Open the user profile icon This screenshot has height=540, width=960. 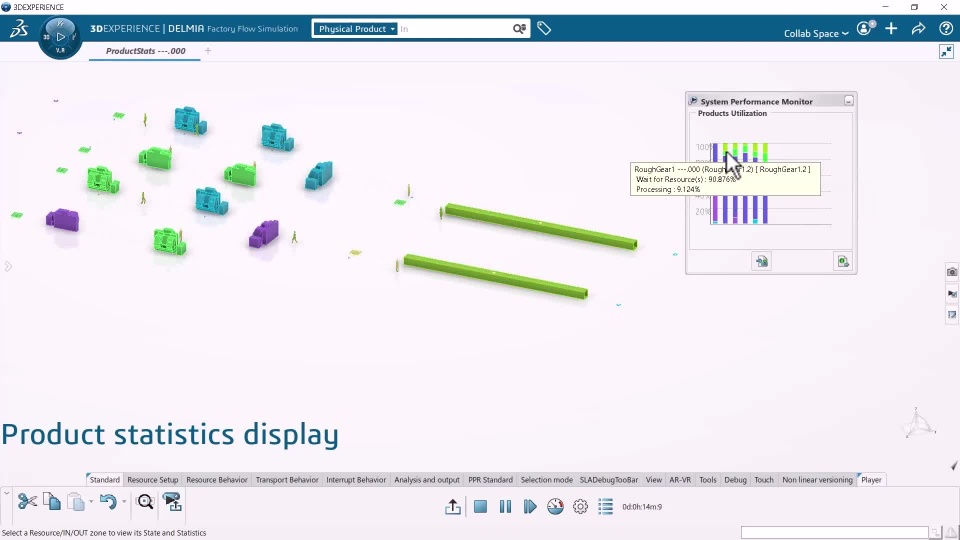864,28
